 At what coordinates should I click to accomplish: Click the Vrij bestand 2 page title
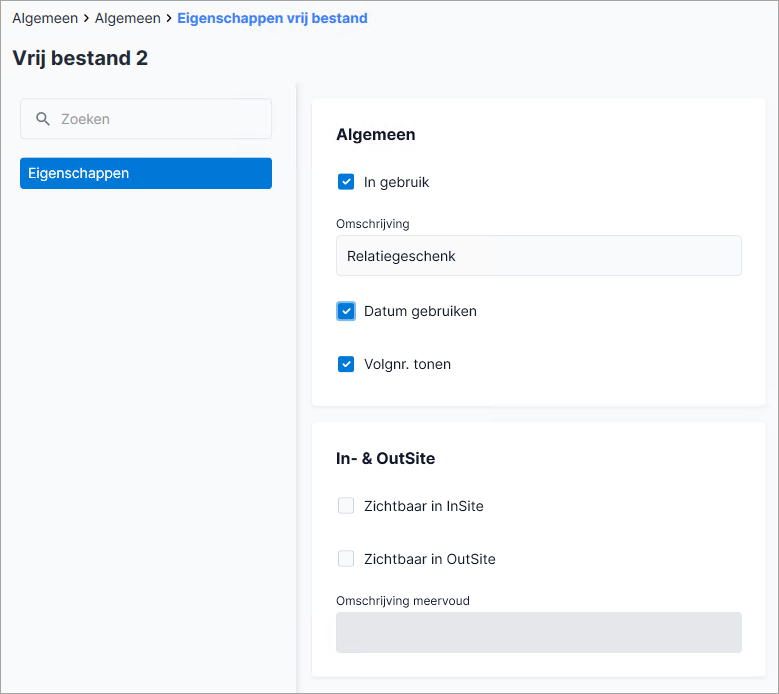pyautogui.click(x=80, y=58)
